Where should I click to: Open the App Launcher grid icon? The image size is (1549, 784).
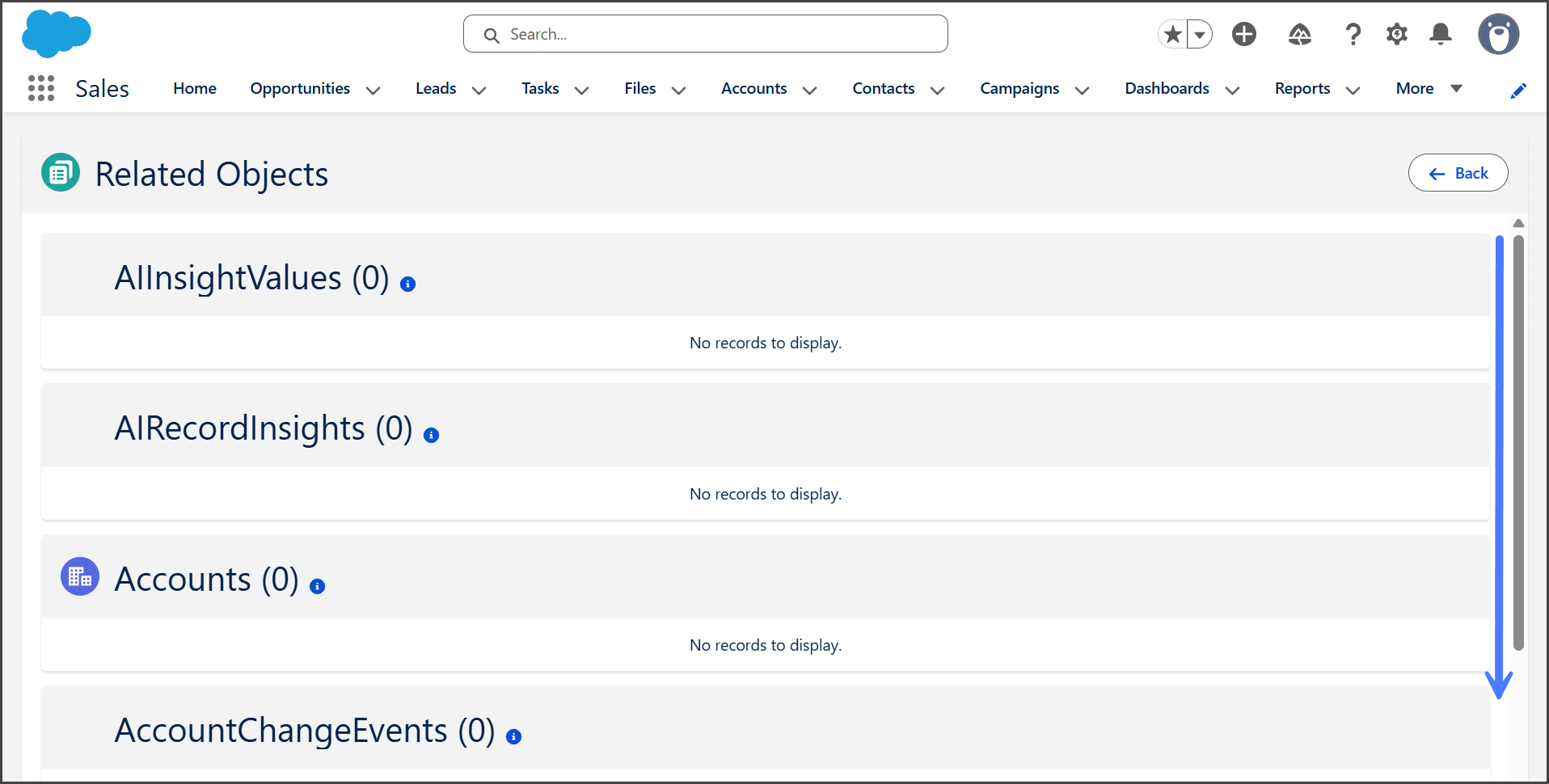(x=40, y=88)
